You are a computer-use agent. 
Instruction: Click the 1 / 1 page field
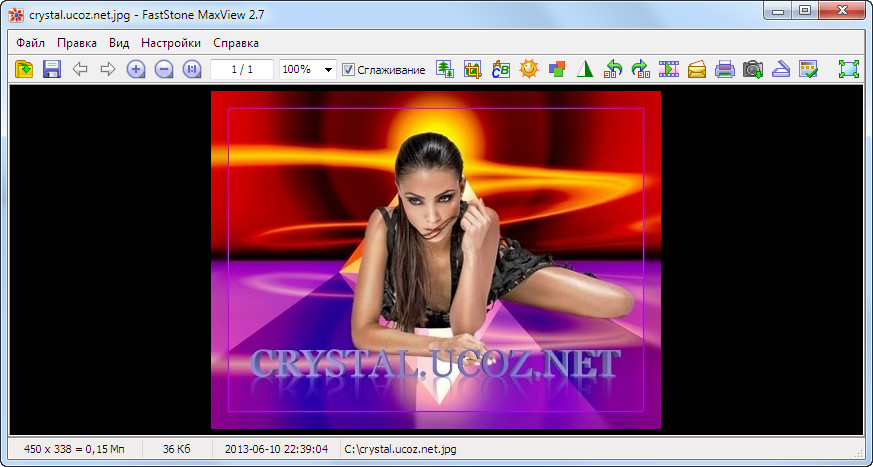click(x=242, y=70)
